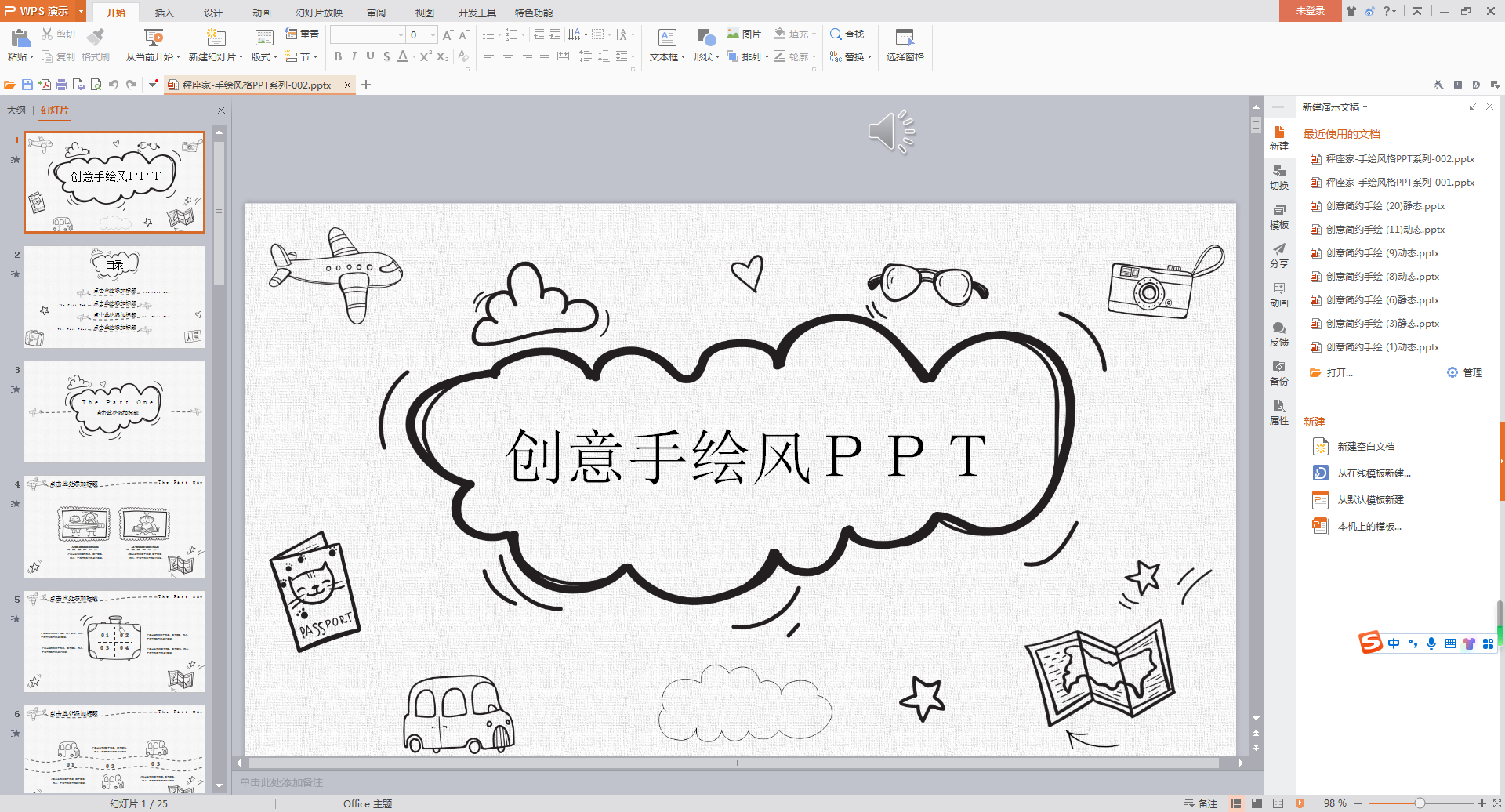Open the Selection Pane (选择窗格)
The image size is (1505, 812).
pos(905,45)
